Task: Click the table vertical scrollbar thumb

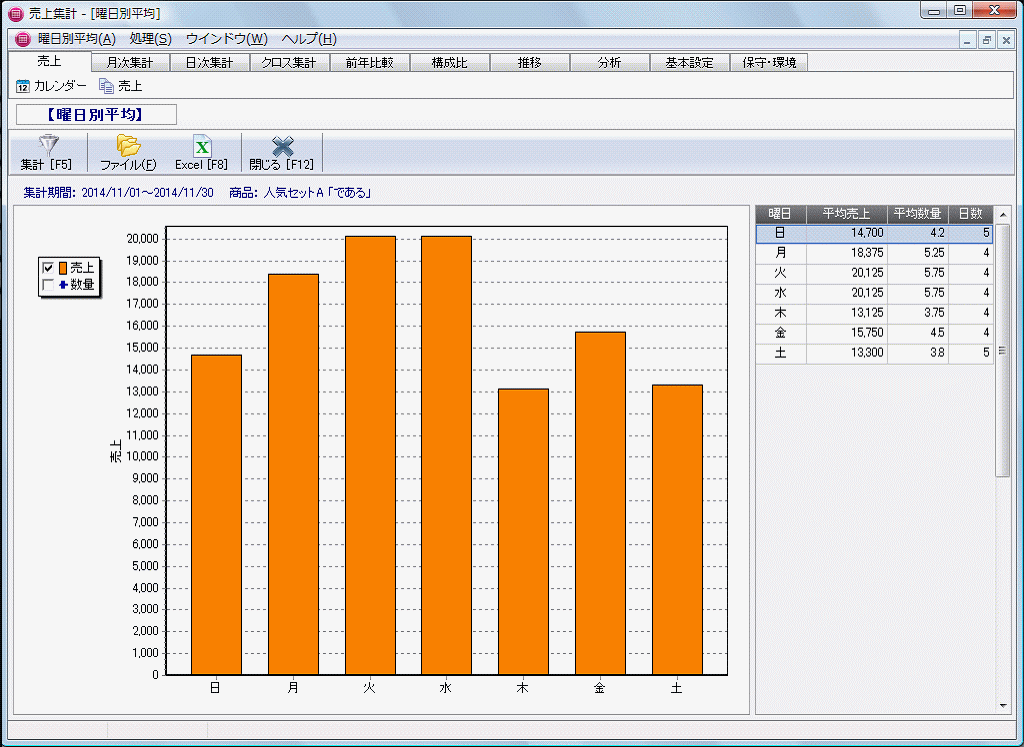Action: pyautogui.click(x=1002, y=351)
